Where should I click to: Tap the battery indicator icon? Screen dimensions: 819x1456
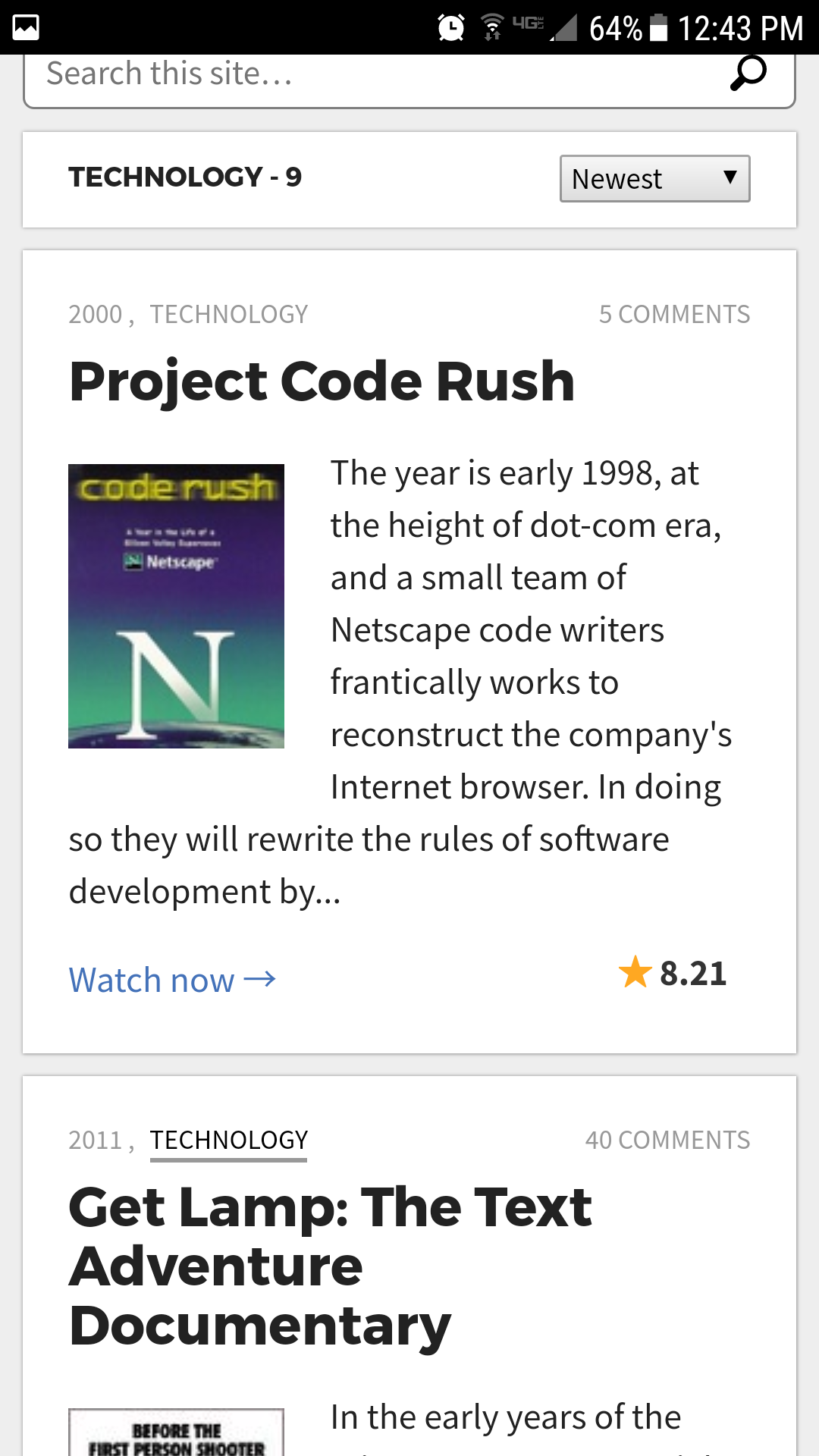pyautogui.click(x=659, y=27)
